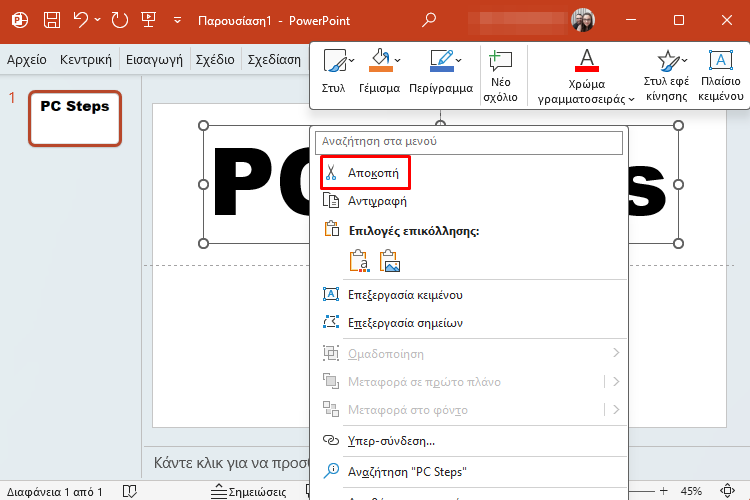Viewport: 750px width, 500px height.
Task: Switch to the Σχέδιο tab
Action: [x=215, y=59]
